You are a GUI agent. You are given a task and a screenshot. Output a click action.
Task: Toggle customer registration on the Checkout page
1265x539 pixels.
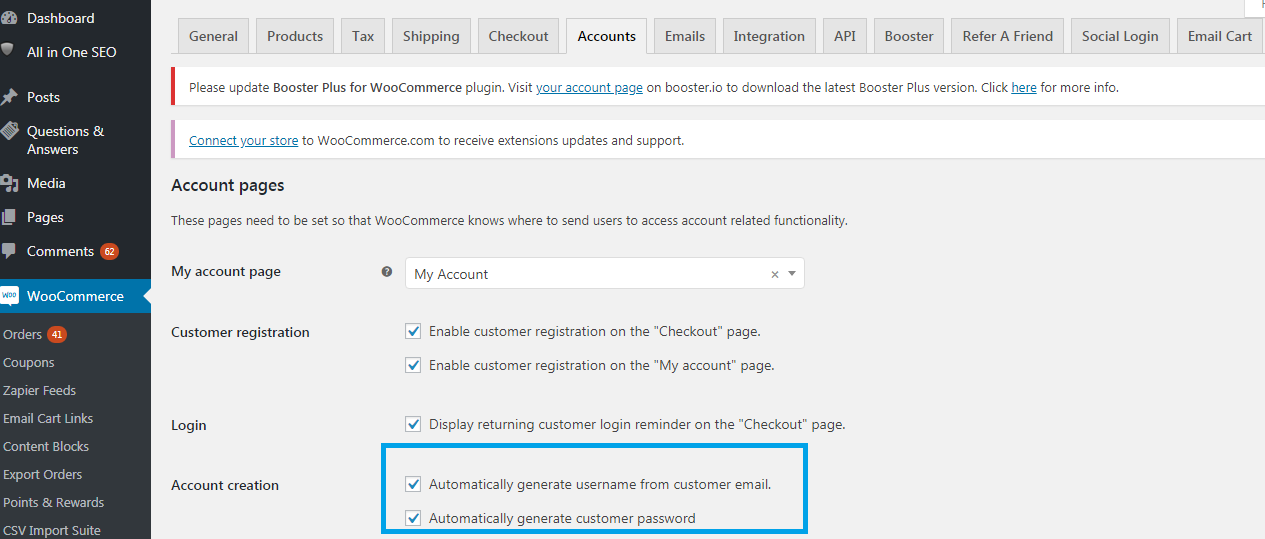pyautogui.click(x=413, y=331)
